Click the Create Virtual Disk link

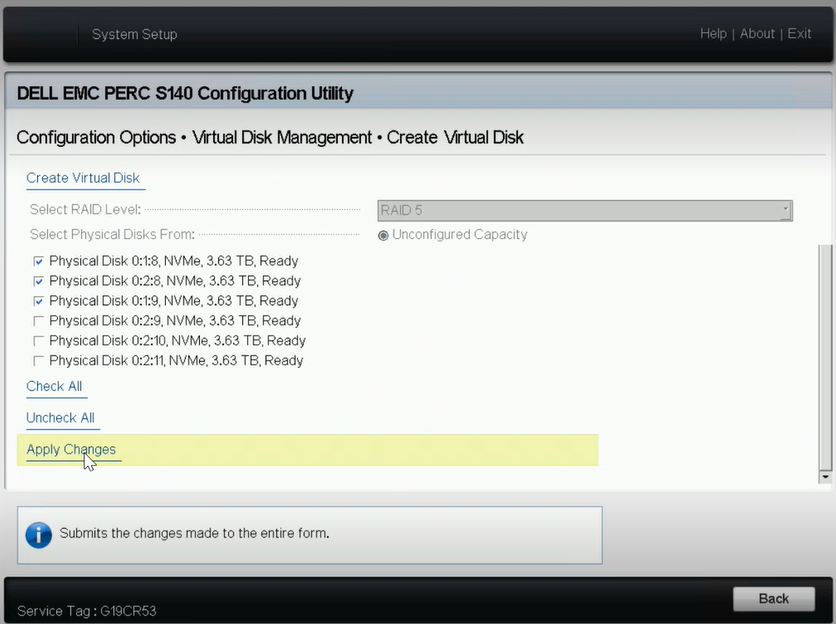point(83,178)
